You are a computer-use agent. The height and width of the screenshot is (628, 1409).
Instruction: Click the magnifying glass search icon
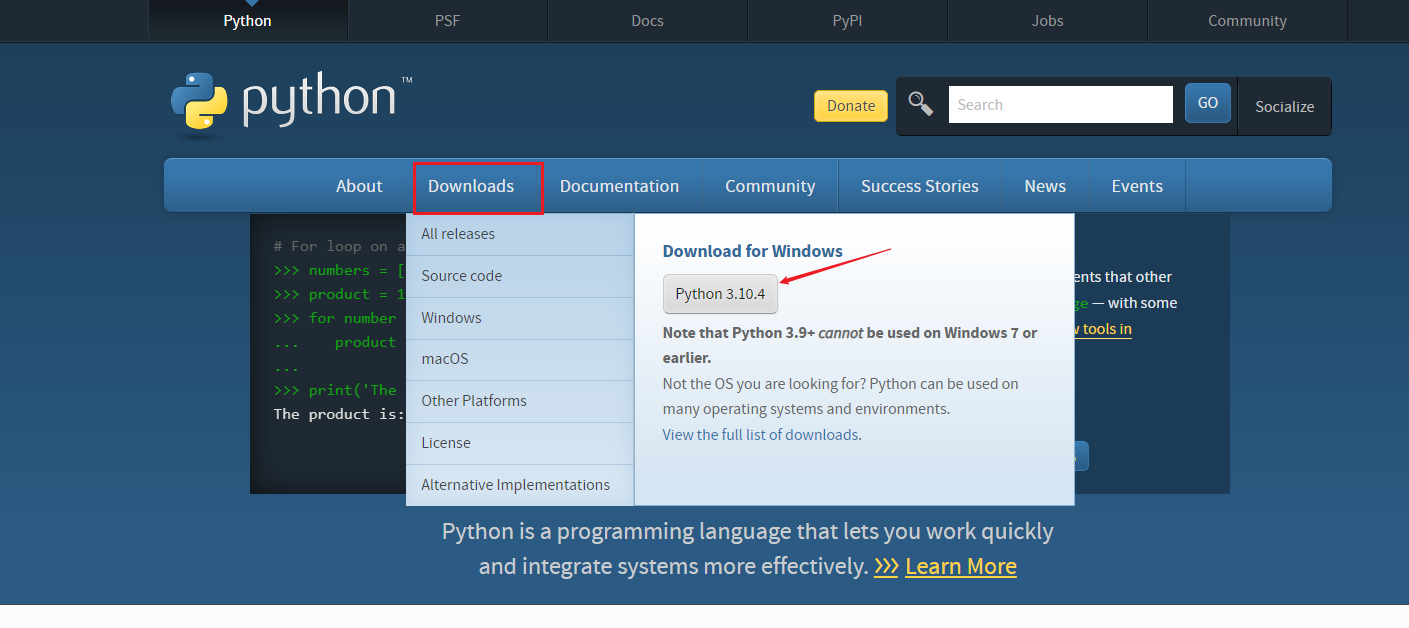(x=920, y=103)
